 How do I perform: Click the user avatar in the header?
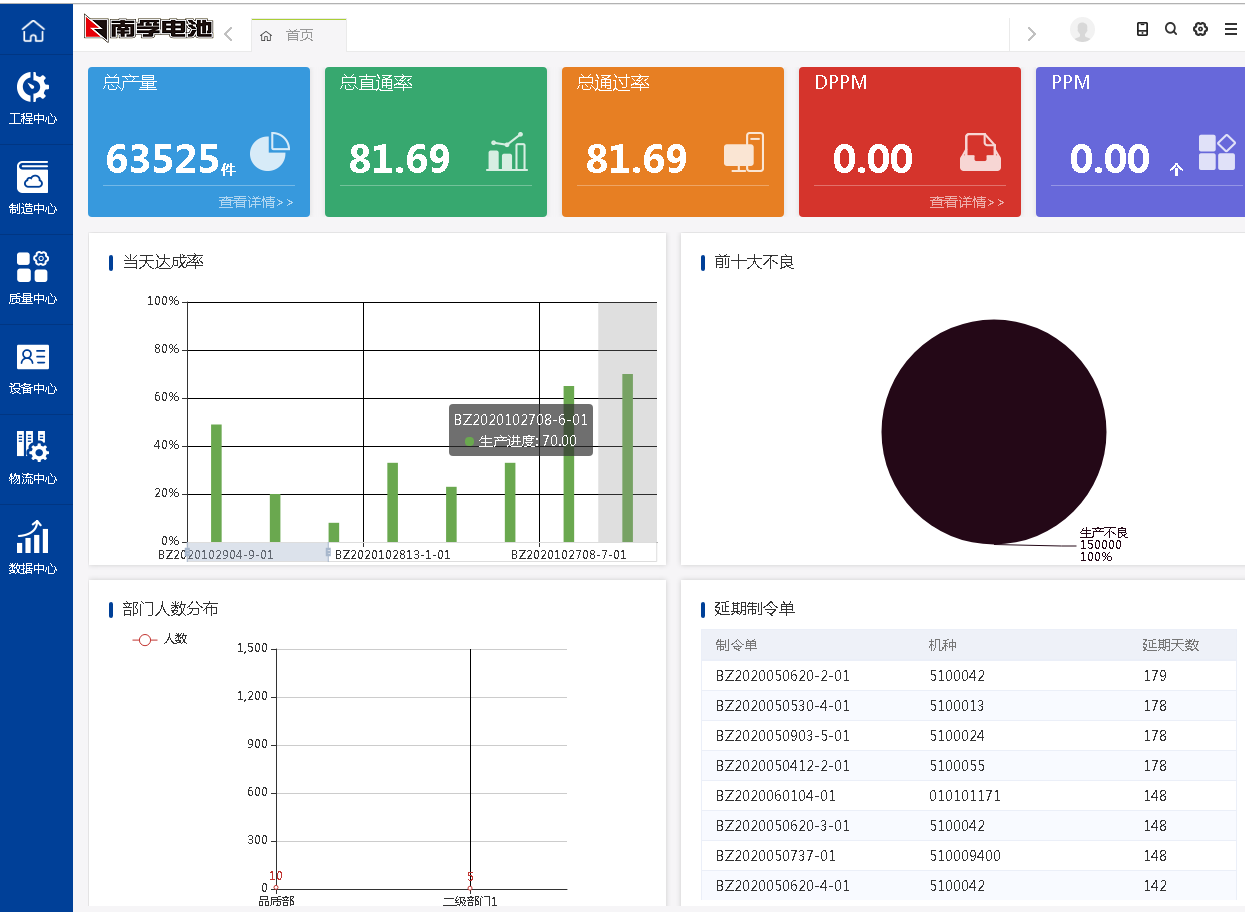click(x=1082, y=29)
